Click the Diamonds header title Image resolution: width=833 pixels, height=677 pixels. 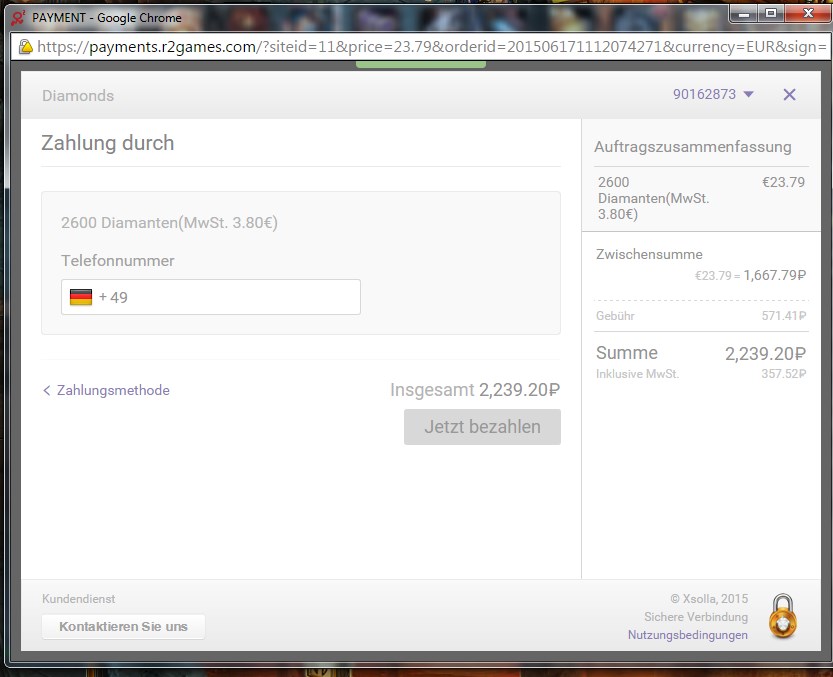point(78,96)
